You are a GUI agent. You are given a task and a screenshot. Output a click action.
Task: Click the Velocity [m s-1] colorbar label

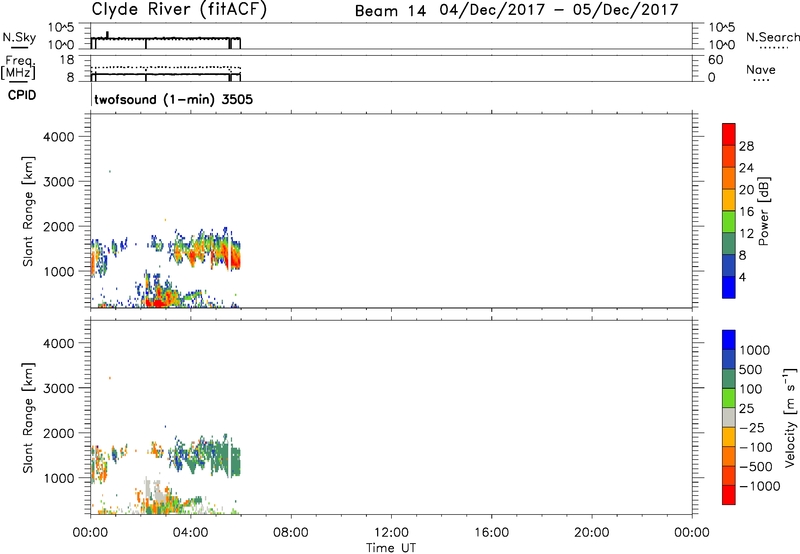[x=790, y=418]
